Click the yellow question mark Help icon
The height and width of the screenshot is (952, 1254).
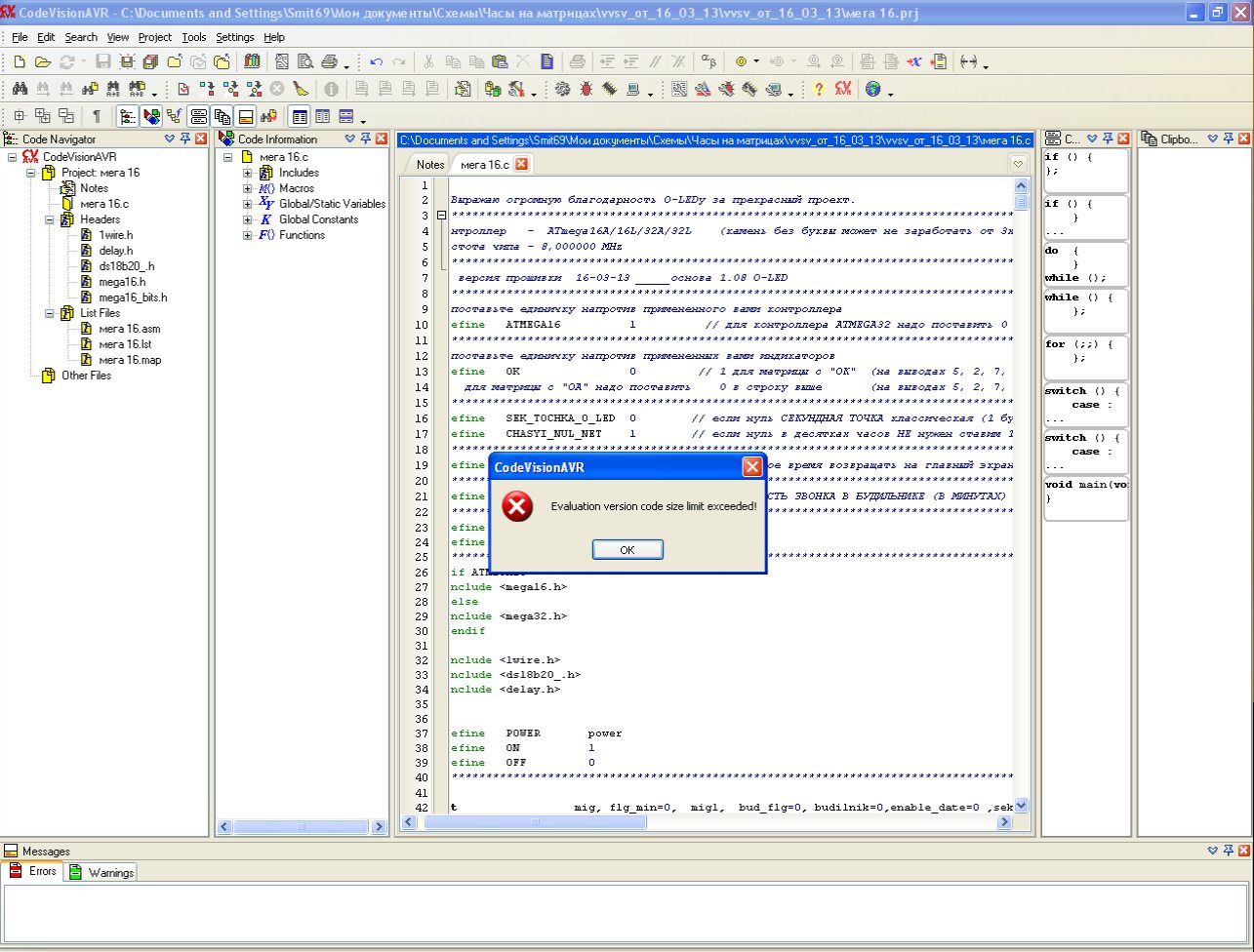[x=818, y=89]
